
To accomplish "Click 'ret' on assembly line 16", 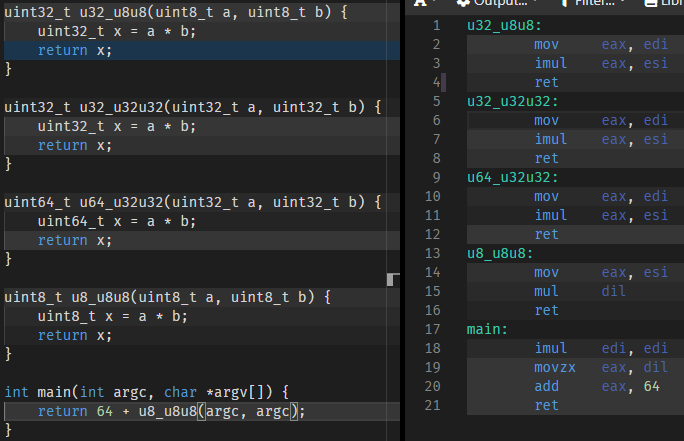I will point(546,311).
